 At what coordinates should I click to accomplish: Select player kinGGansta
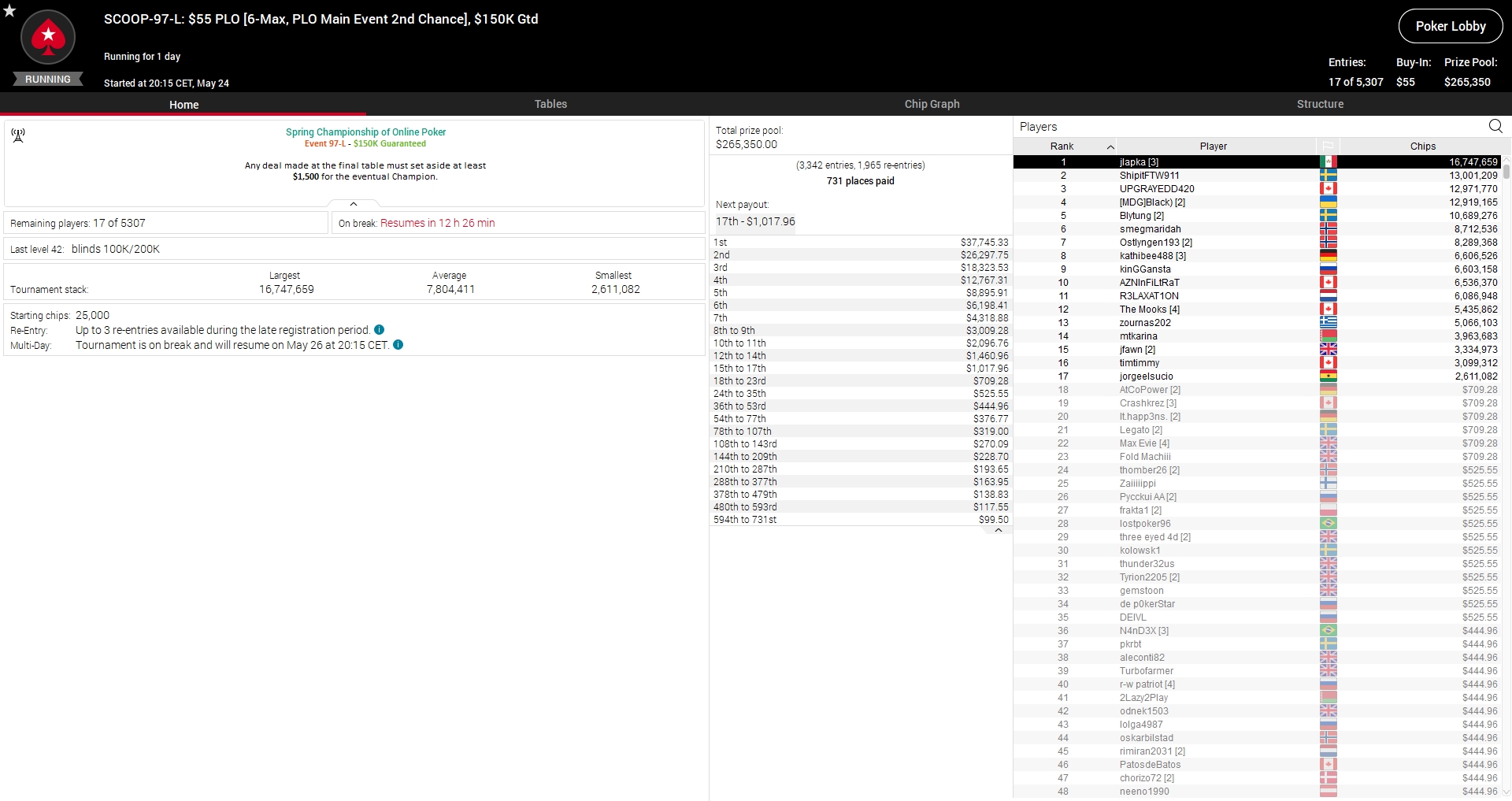tap(1257, 269)
